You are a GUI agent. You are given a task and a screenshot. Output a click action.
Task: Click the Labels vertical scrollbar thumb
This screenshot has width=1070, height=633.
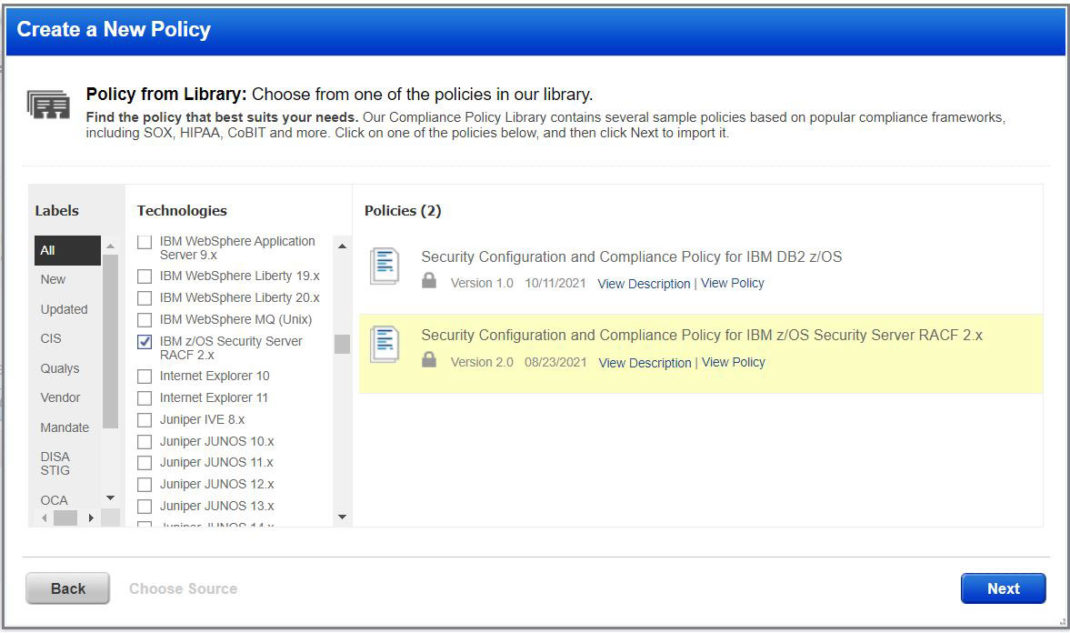pos(111,342)
